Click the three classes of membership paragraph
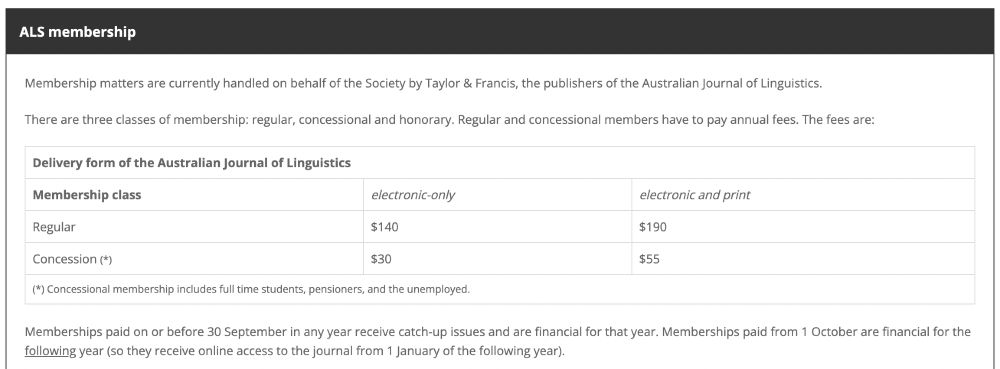Image resolution: width=1000 pixels, height=369 pixels. (449, 119)
